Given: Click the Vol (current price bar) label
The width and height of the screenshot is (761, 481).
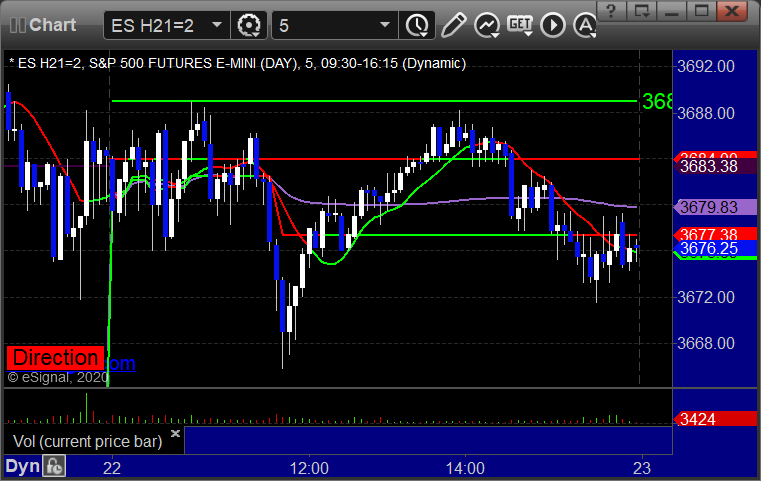Looking at the screenshot, I should (x=87, y=441).
